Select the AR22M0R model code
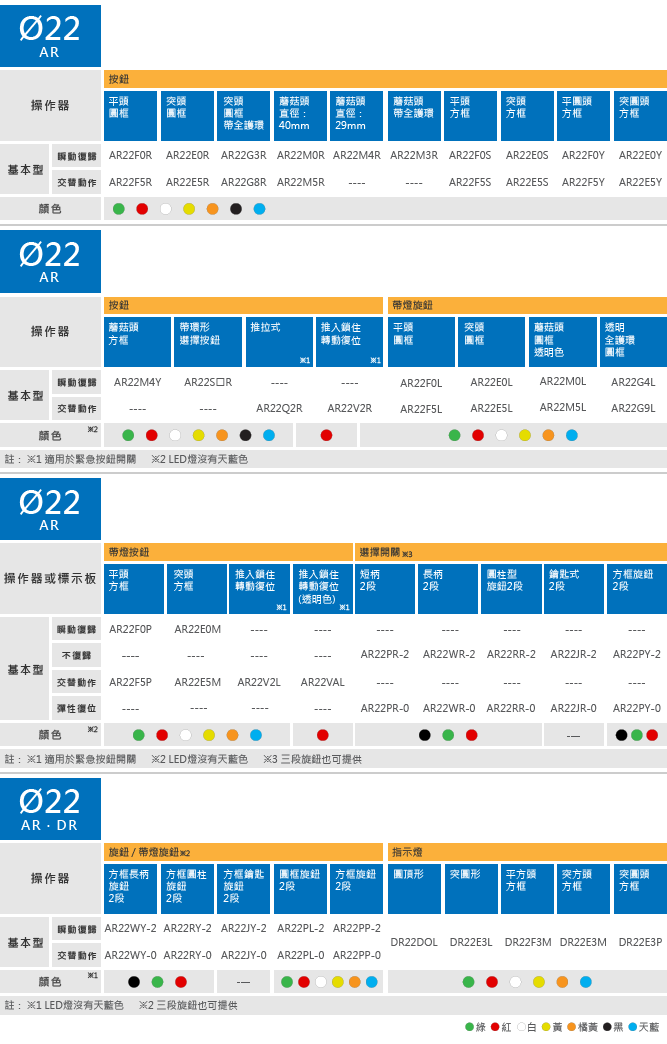 tap(301, 155)
